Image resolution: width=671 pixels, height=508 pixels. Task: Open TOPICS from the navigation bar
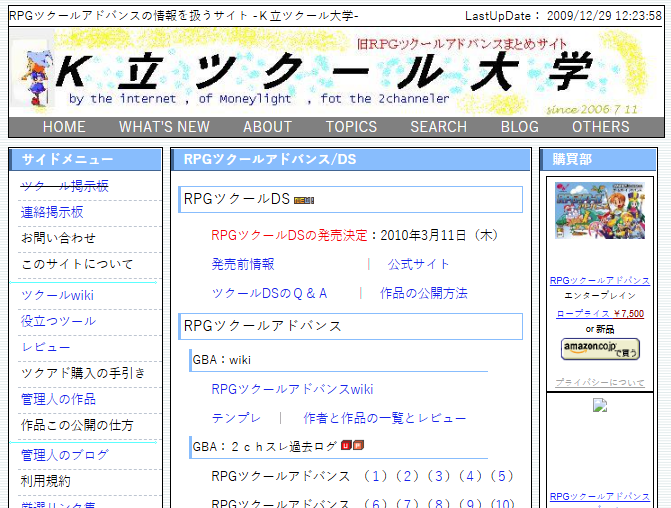(351, 127)
